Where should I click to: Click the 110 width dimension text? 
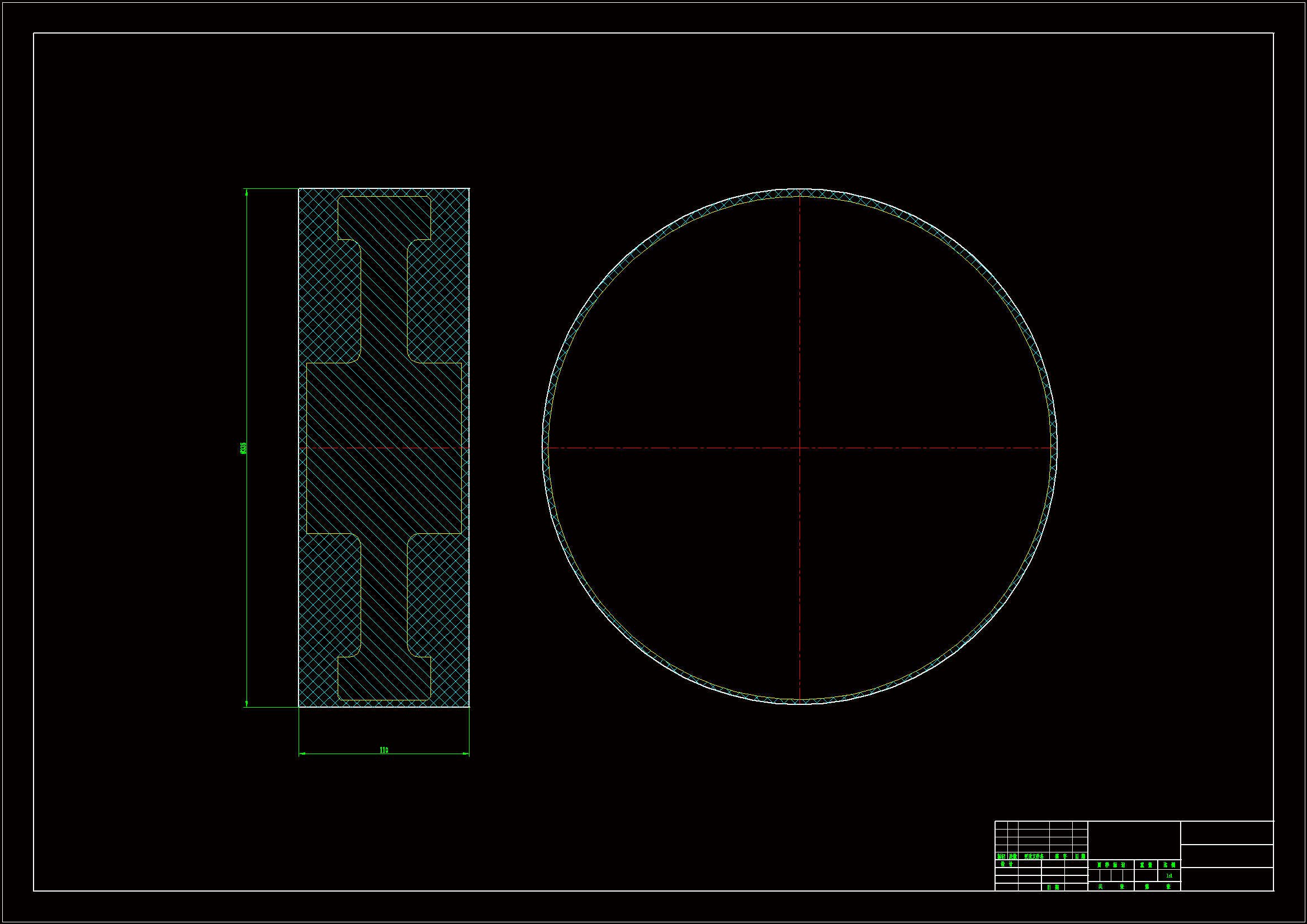pos(383,750)
